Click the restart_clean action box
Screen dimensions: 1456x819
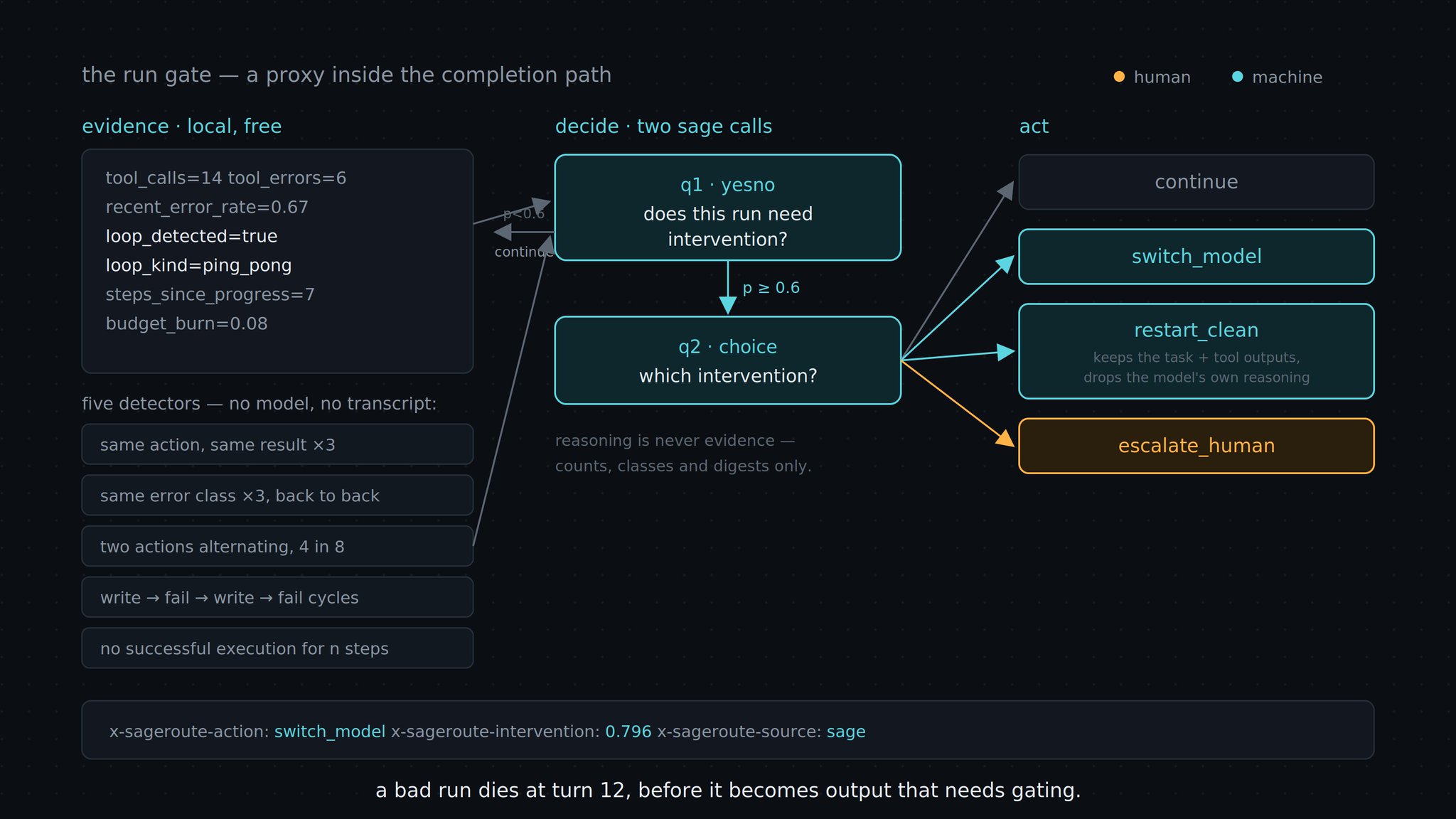coord(1196,351)
